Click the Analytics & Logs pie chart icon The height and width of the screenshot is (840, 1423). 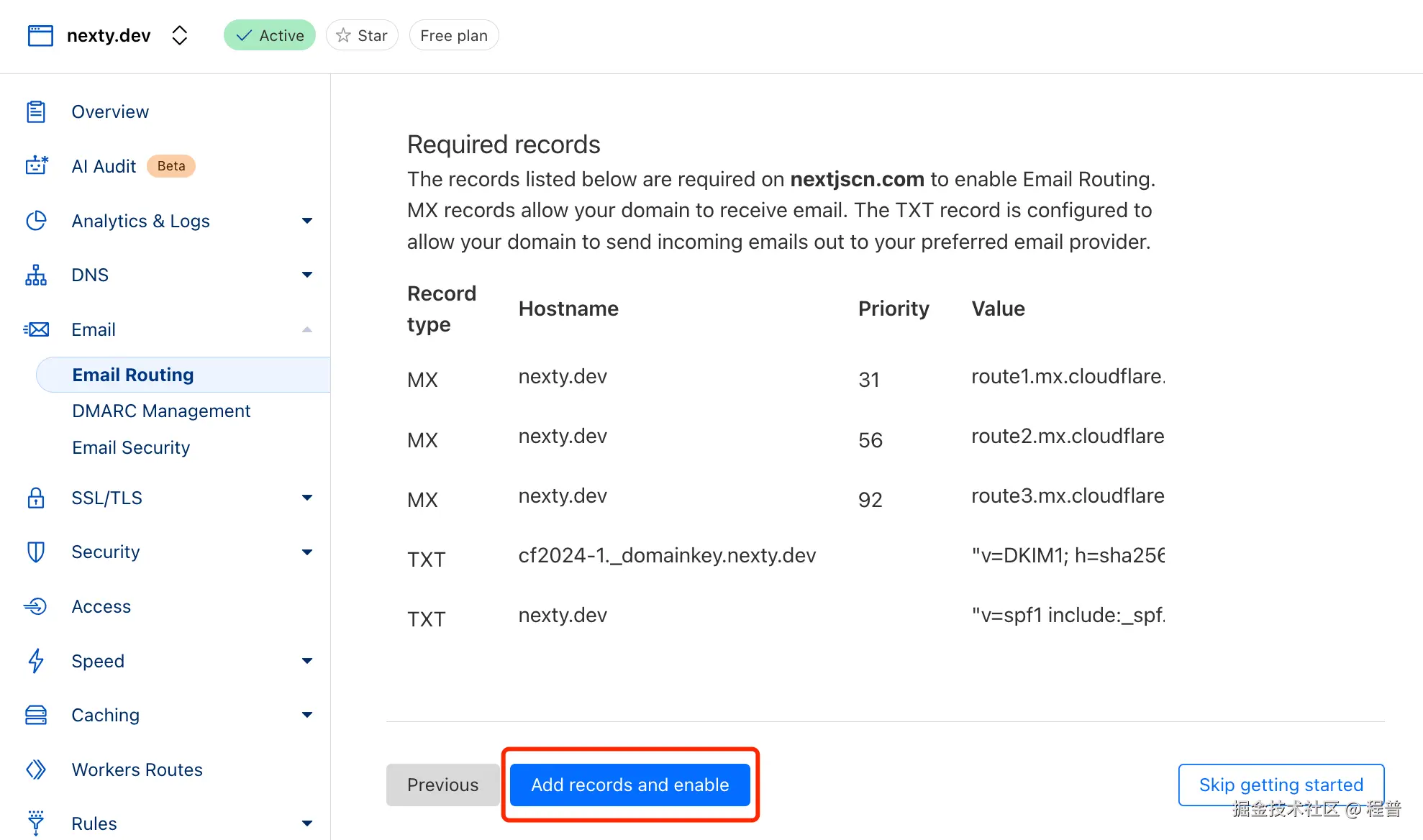(36, 221)
